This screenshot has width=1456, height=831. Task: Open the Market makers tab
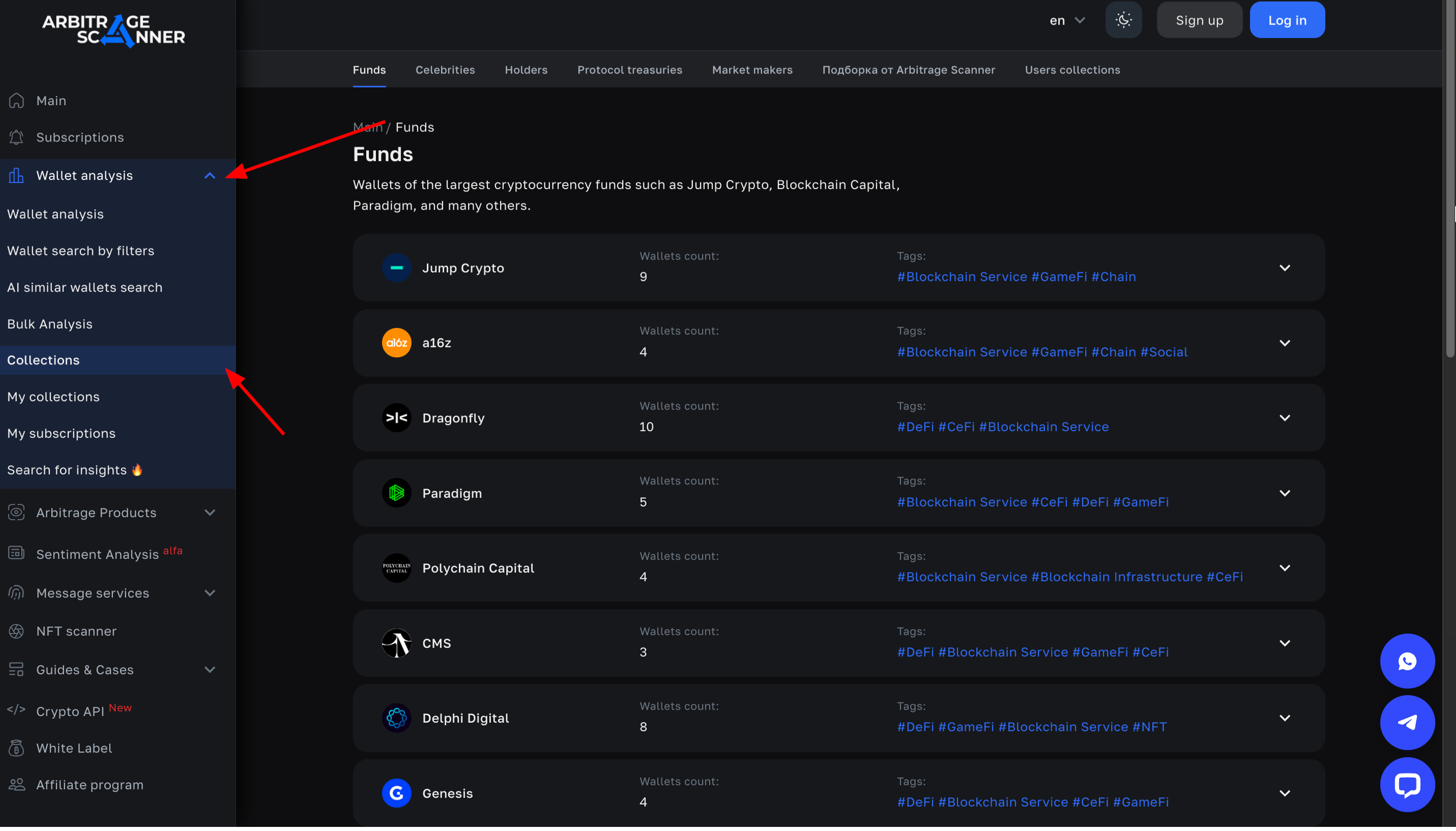pos(752,70)
